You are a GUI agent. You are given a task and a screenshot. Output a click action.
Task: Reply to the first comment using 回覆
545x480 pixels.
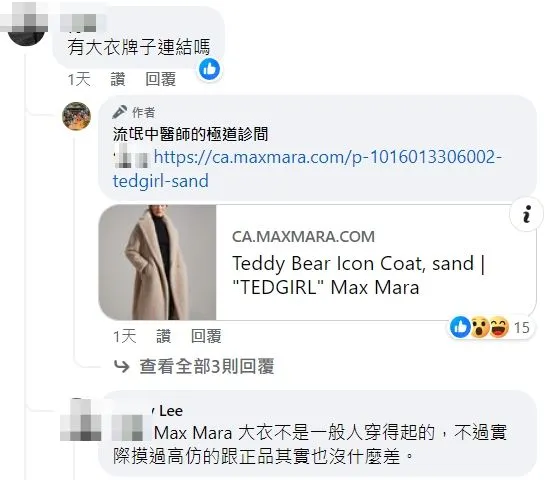tap(161, 79)
